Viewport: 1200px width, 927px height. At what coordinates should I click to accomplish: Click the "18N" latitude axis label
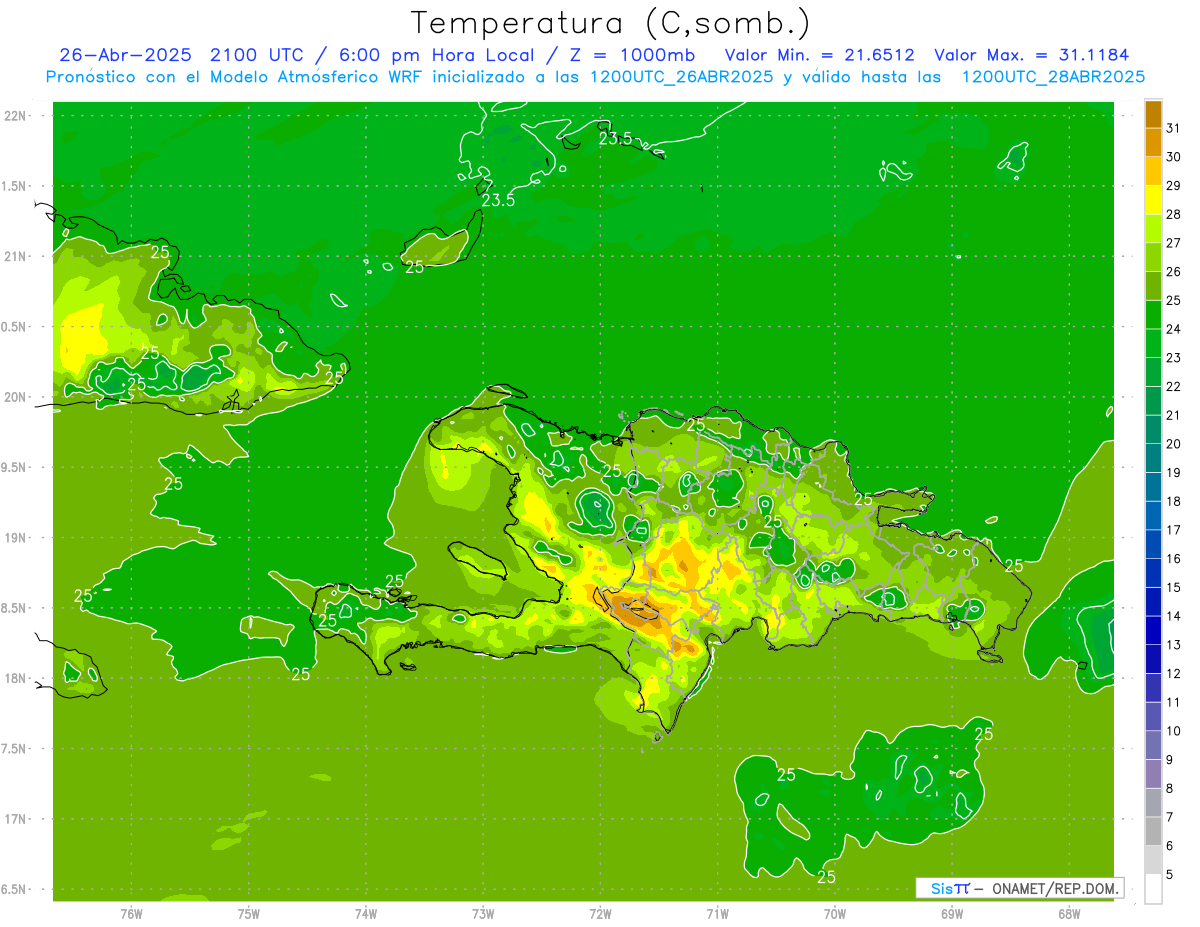(17, 678)
